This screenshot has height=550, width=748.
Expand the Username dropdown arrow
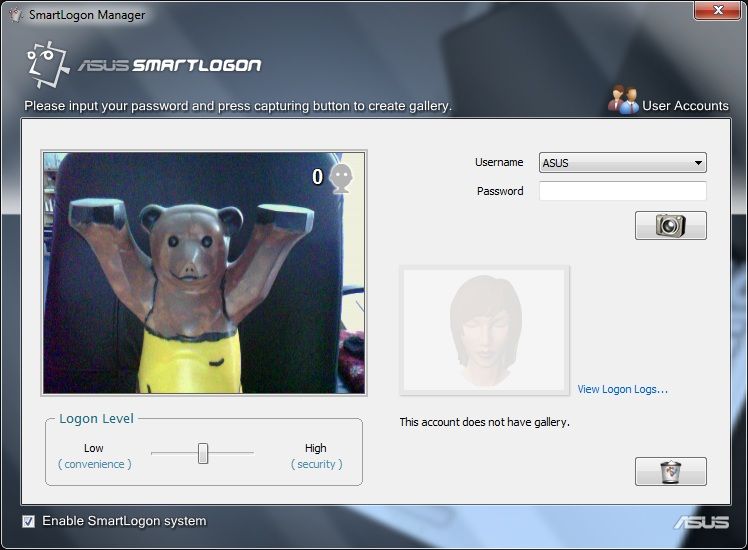click(698, 163)
